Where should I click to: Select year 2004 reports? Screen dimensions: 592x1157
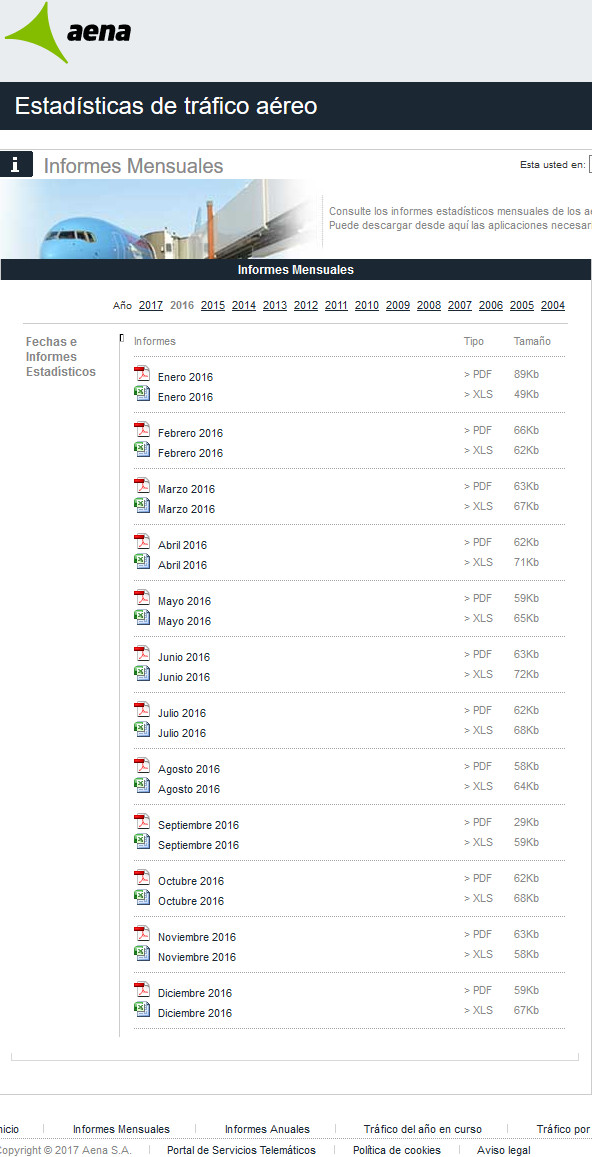553,305
